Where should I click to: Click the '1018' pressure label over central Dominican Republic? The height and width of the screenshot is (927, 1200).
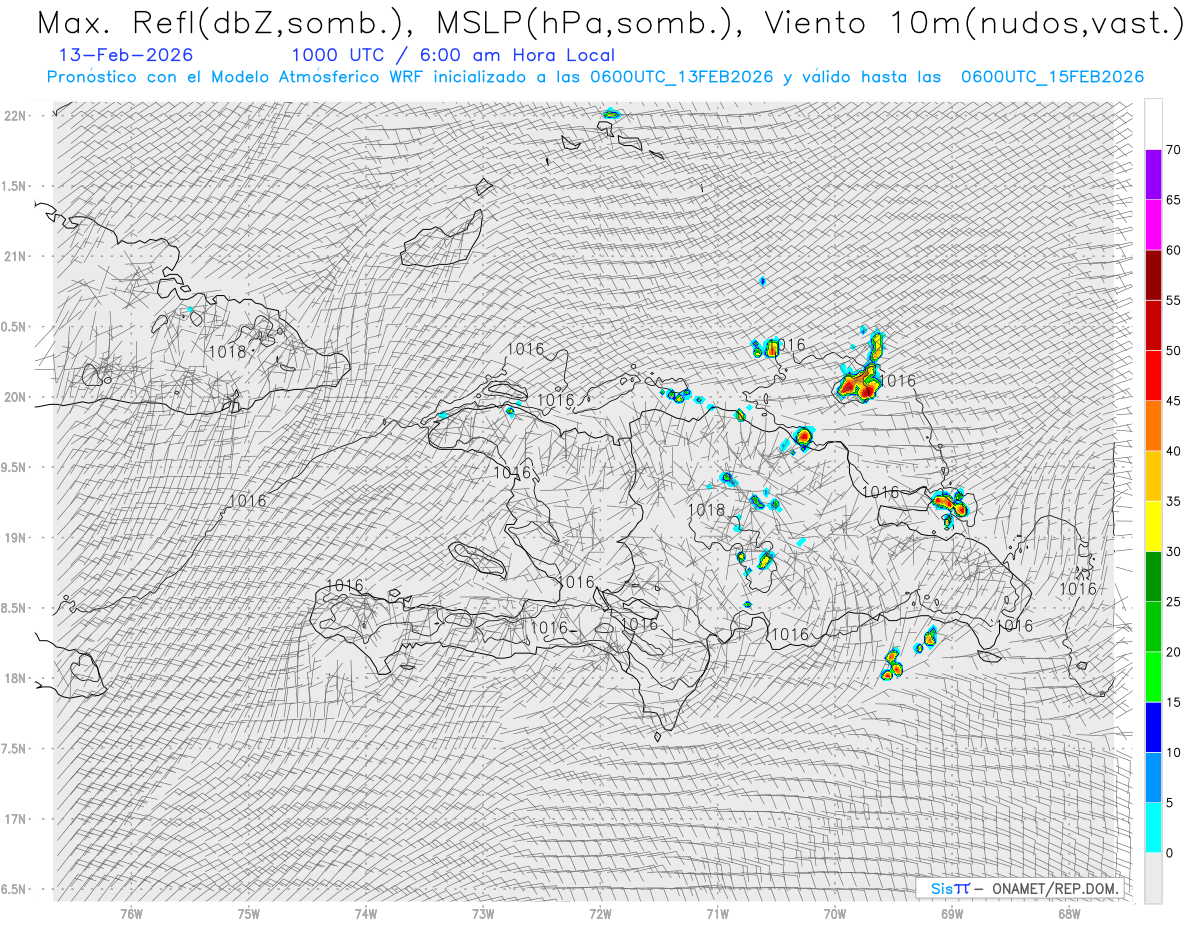(706, 510)
